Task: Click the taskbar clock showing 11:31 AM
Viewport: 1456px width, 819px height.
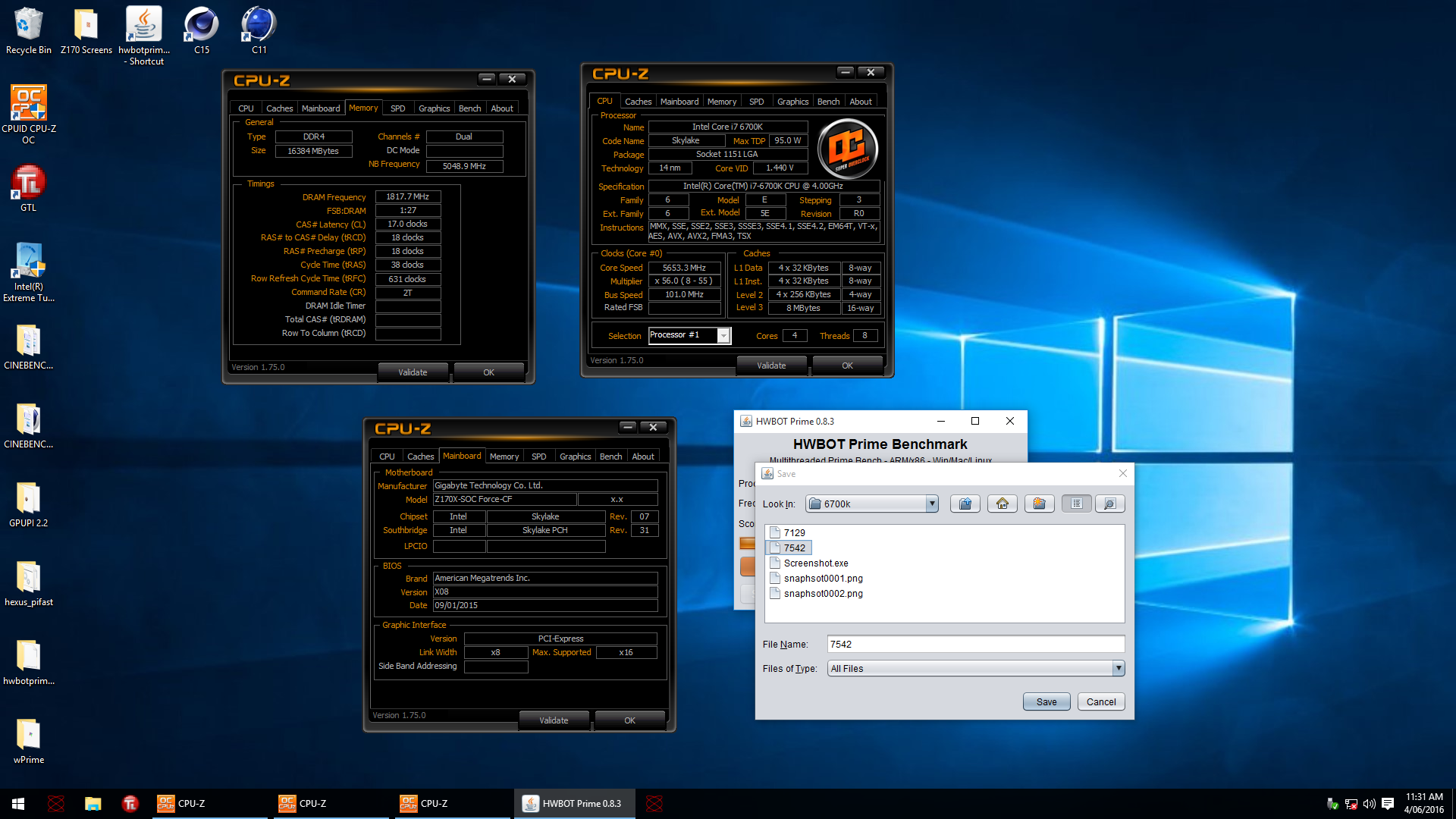Action: tap(1423, 803)
